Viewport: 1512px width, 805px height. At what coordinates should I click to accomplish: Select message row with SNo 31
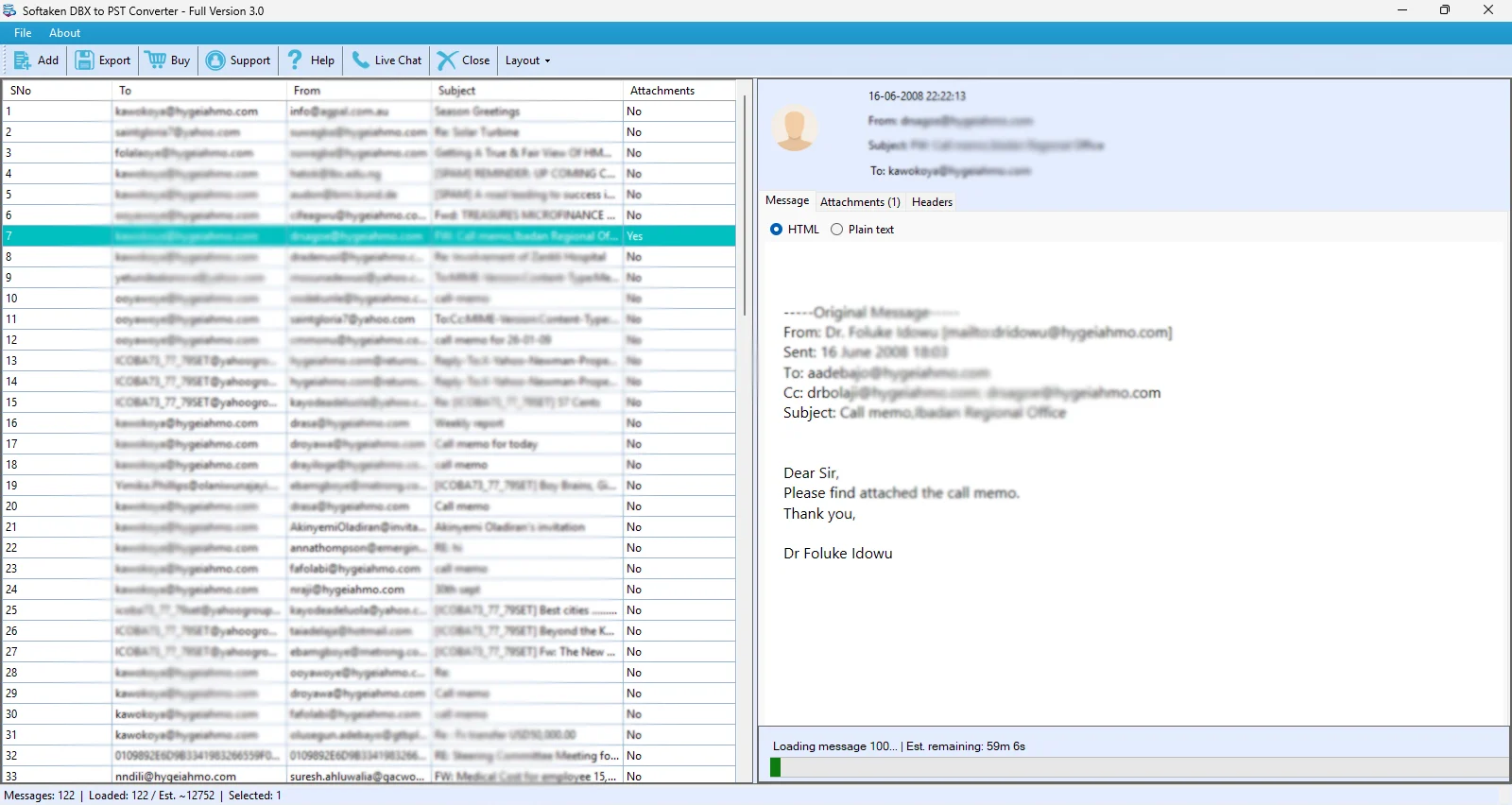point(369,735)
